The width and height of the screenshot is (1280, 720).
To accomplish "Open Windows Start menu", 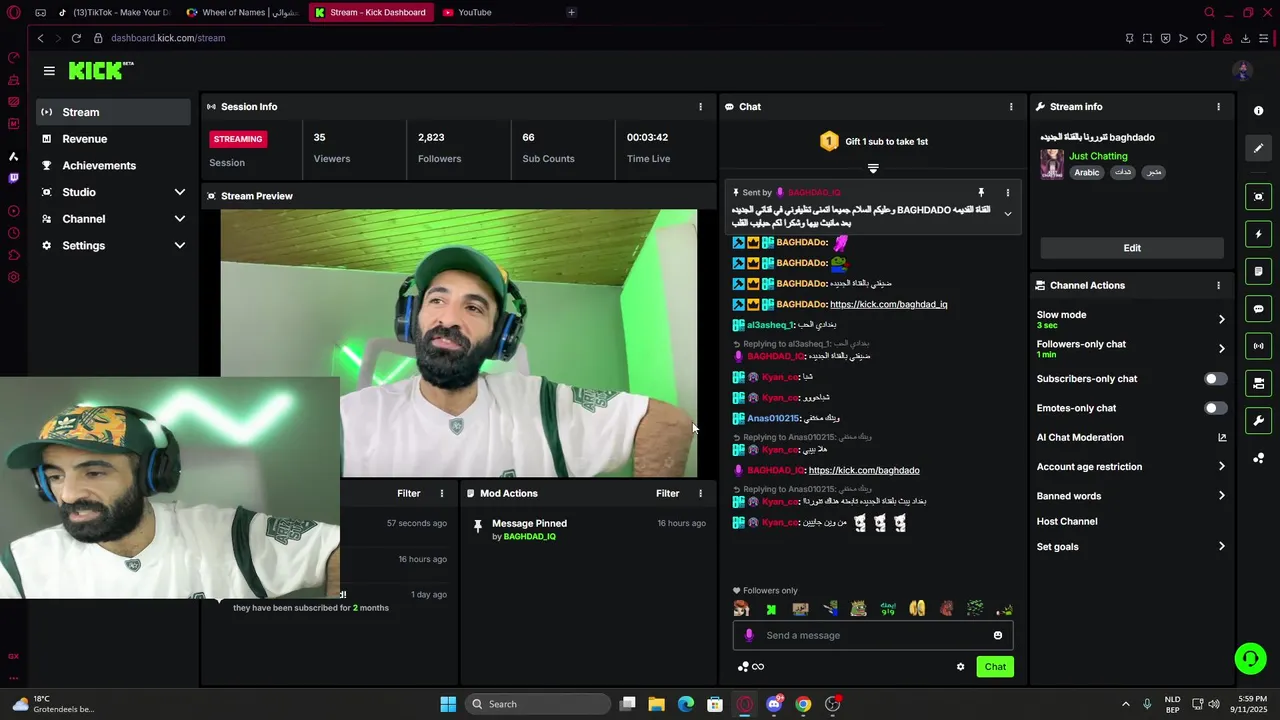I will coord(448,704).
